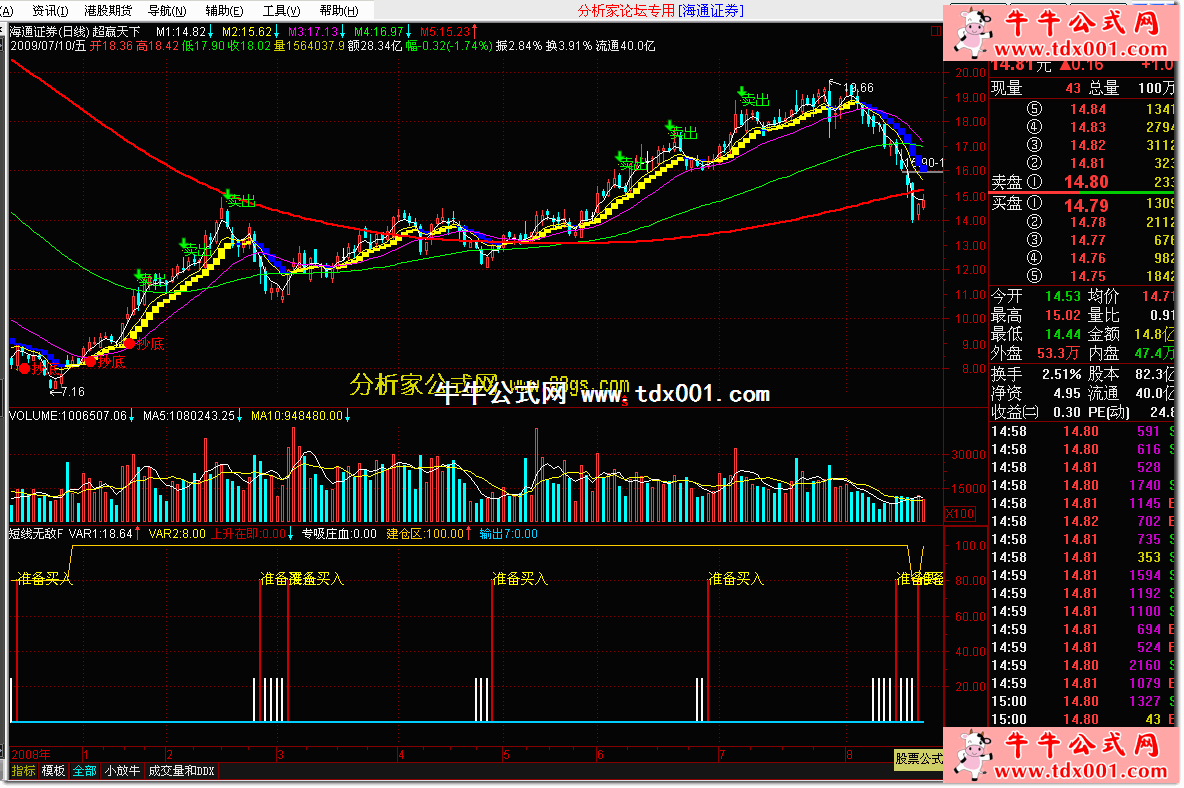Click the red 抄底 dot near 9.00 level
Image resolution: width=1184 pixels, height=788 pixels.
(x=129, y=344)
